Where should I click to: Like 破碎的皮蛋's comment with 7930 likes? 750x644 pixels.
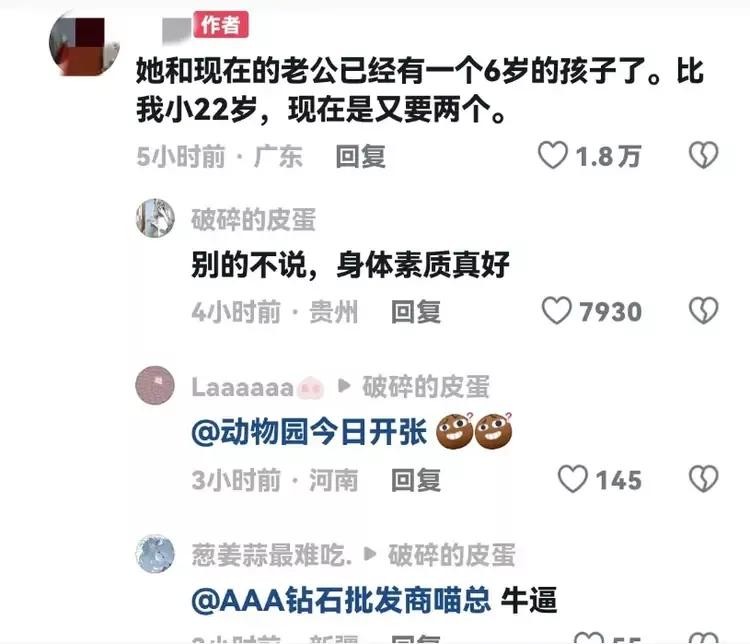click(x=557, y=311)
